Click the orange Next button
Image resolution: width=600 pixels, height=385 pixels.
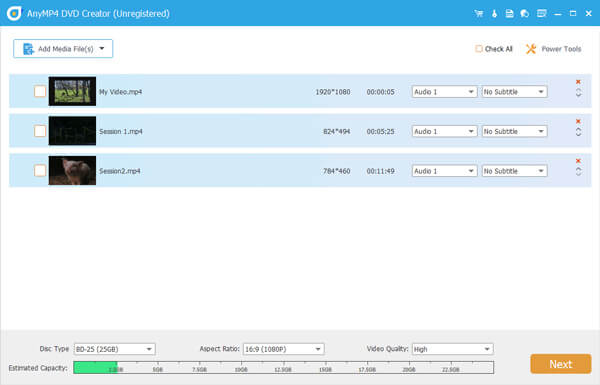561,364
